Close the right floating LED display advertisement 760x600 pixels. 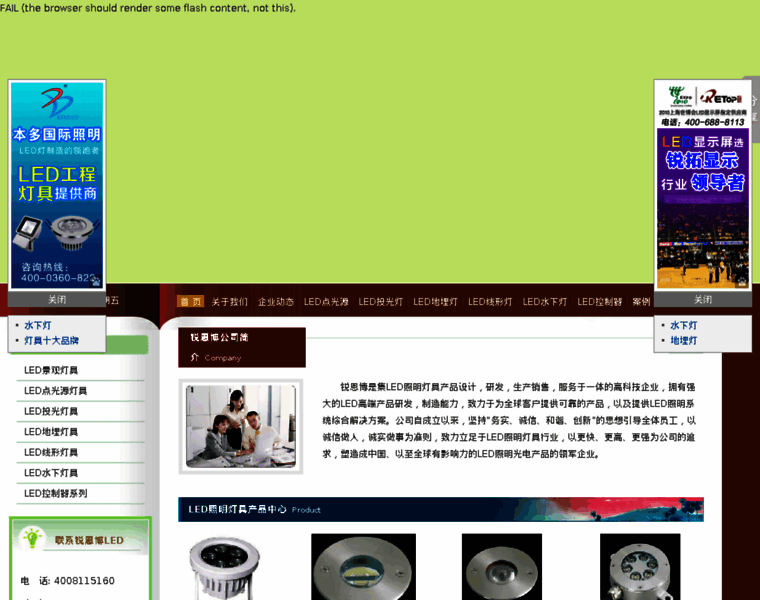click(702, 300)
